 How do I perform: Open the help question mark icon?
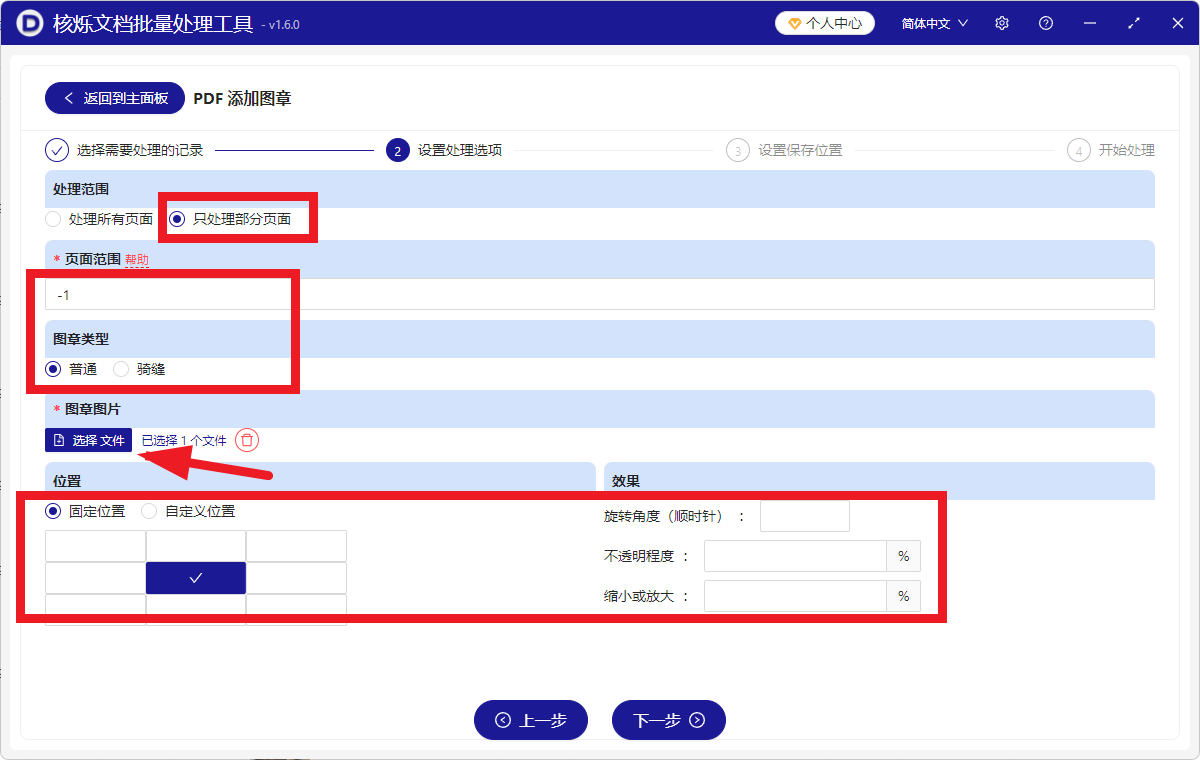tap(1045, 22)
